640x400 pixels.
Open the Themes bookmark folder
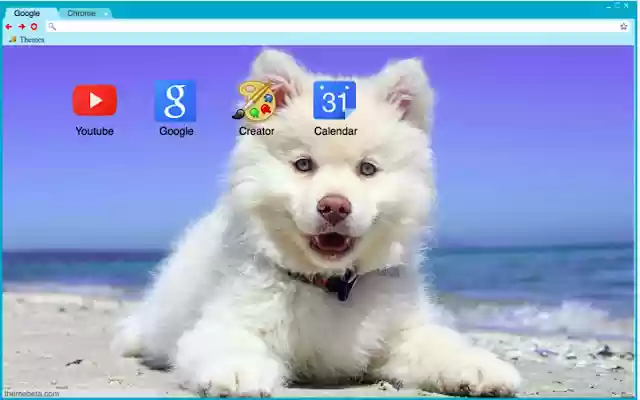27,40
